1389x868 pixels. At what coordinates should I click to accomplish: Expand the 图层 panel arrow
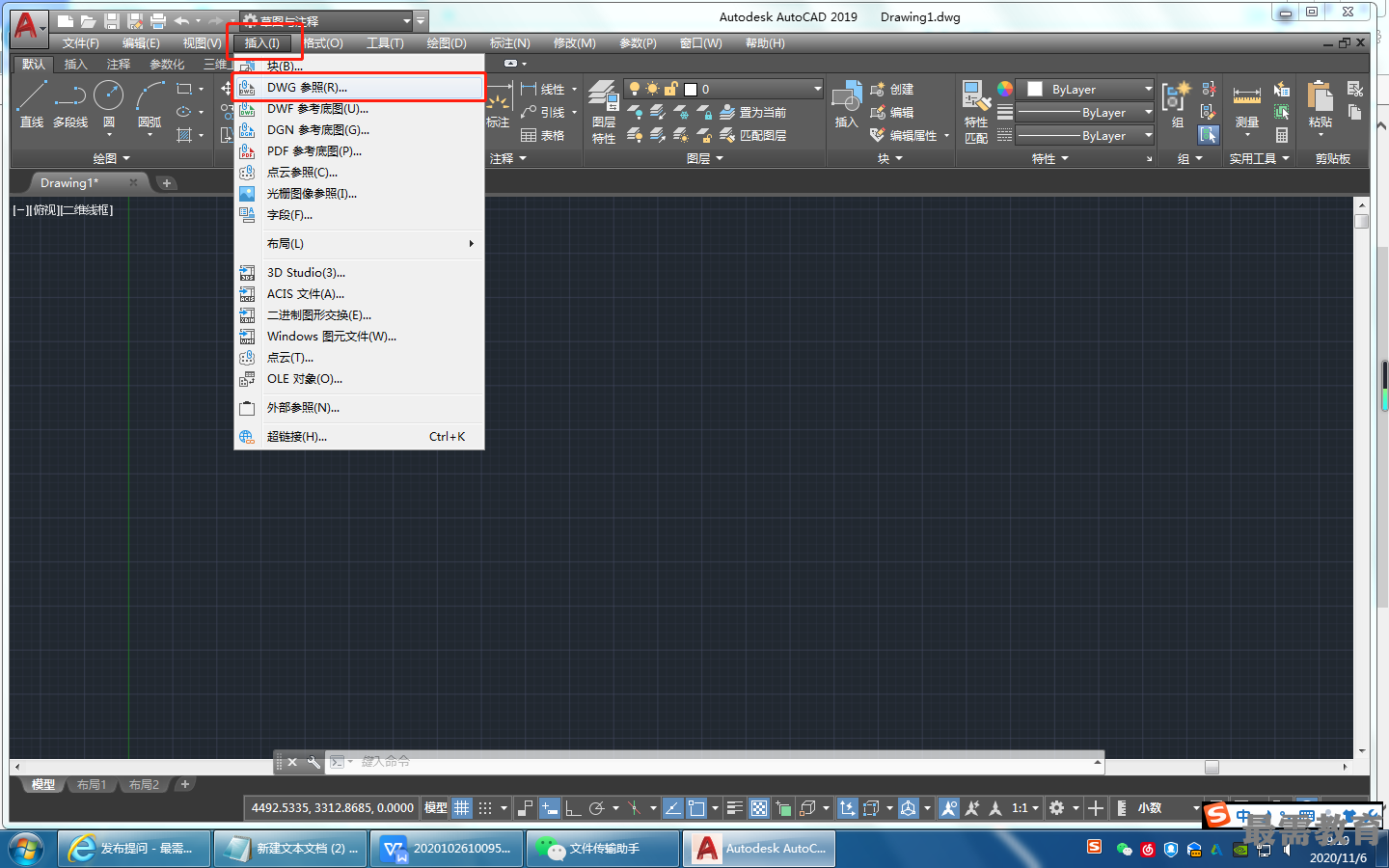click(x=719, y=159)
